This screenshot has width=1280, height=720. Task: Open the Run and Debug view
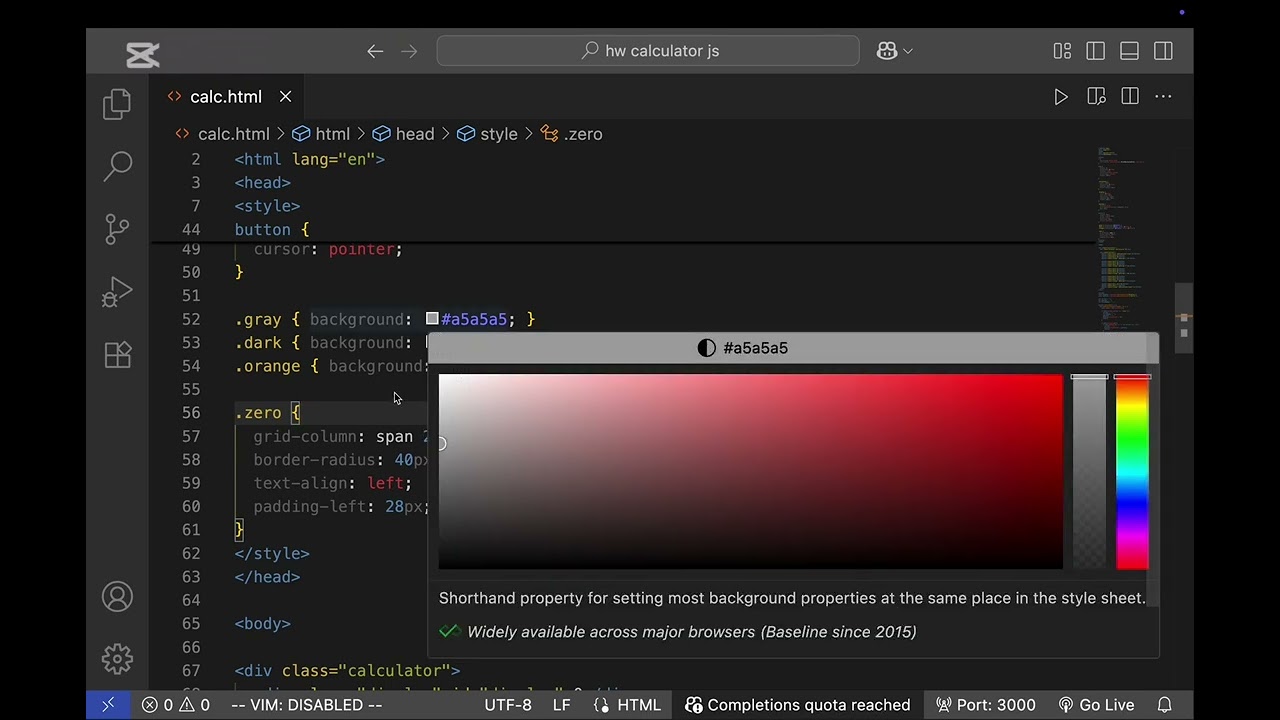pyautogui.click(x=117, y=292)
